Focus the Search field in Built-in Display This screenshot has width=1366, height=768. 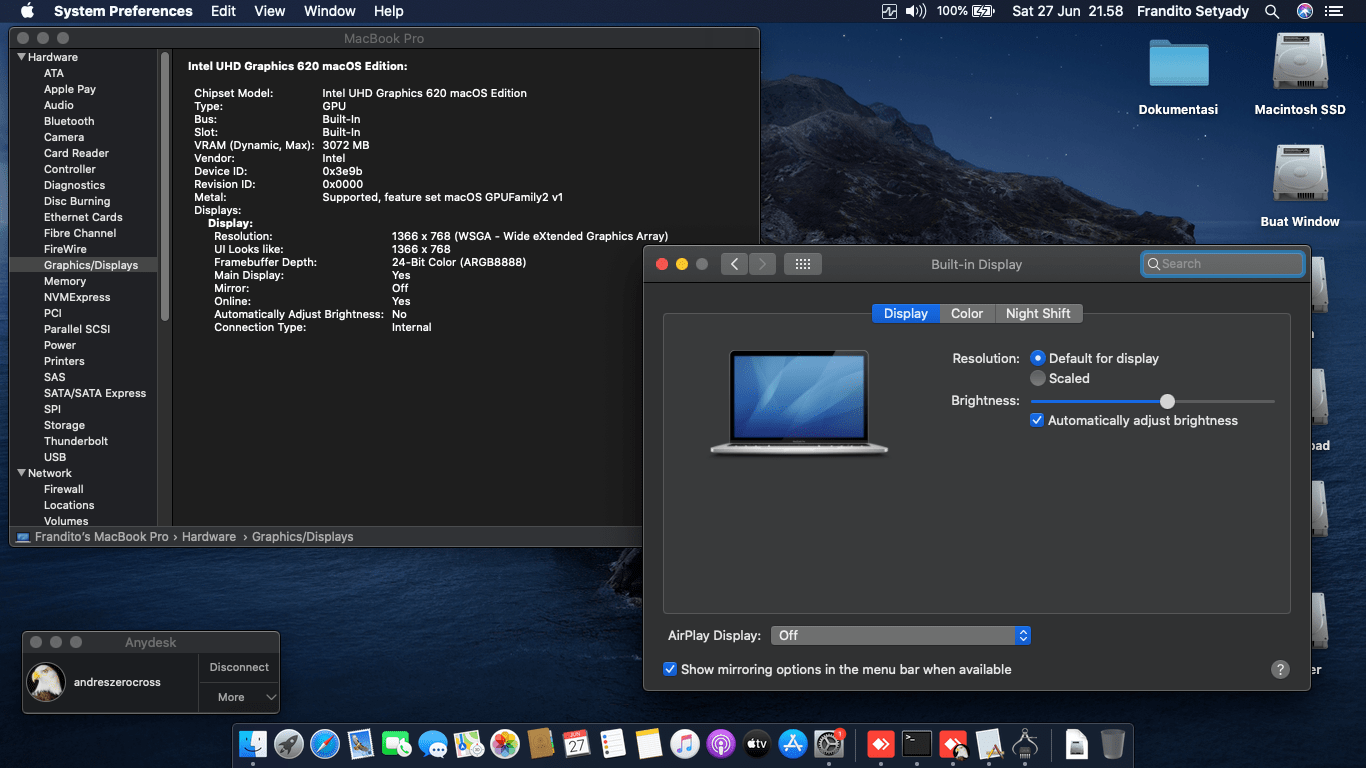click(x=1223, y=264)
